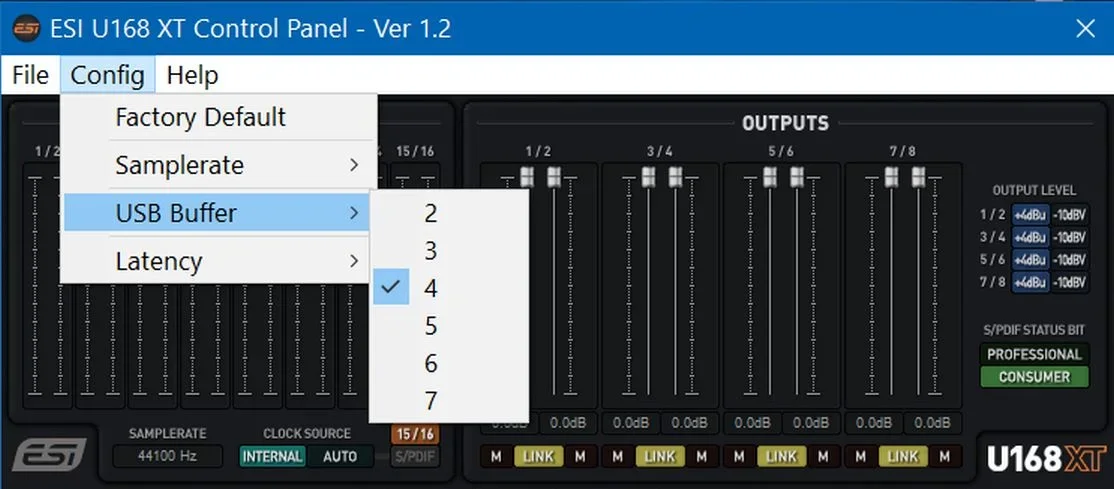Click the ESI logo at bottom left
The width and height of the screenshot is (1114, 489).
coord(50,455)
